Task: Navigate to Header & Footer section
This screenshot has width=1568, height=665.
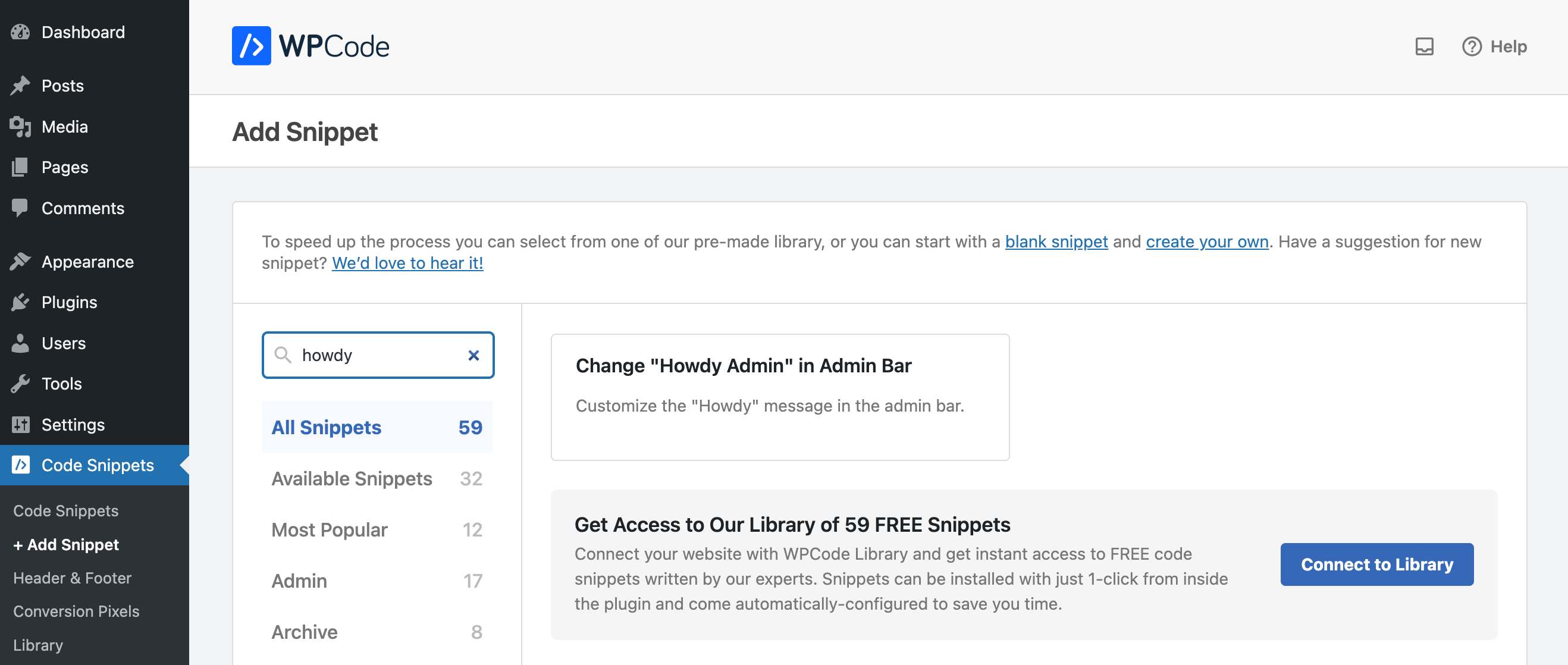Action: (72, 577)
